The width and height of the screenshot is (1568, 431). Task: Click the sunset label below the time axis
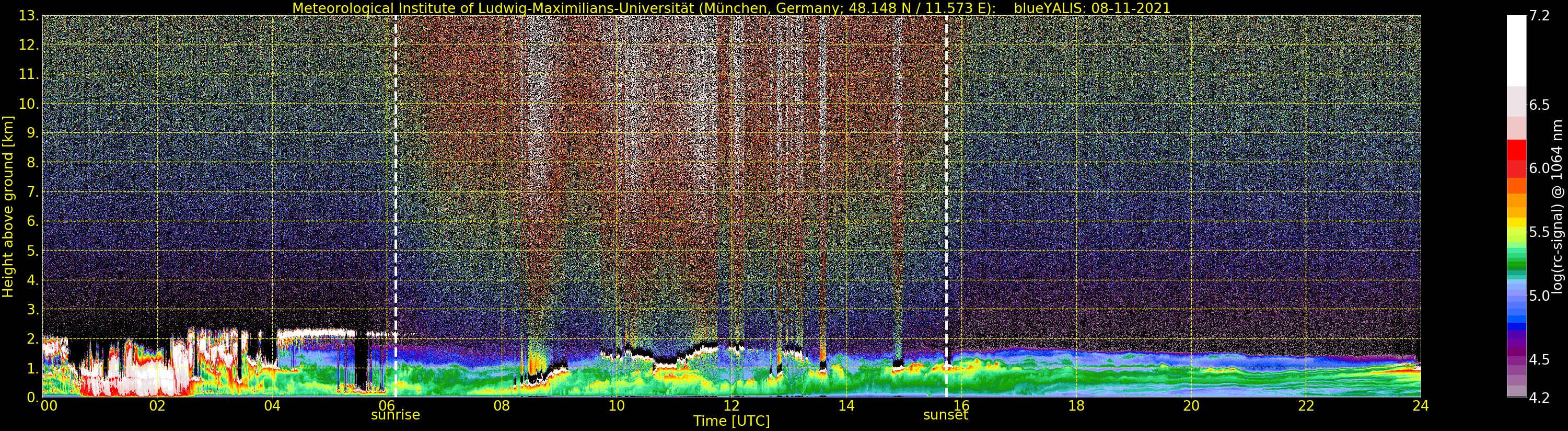(x=945, y=415)
